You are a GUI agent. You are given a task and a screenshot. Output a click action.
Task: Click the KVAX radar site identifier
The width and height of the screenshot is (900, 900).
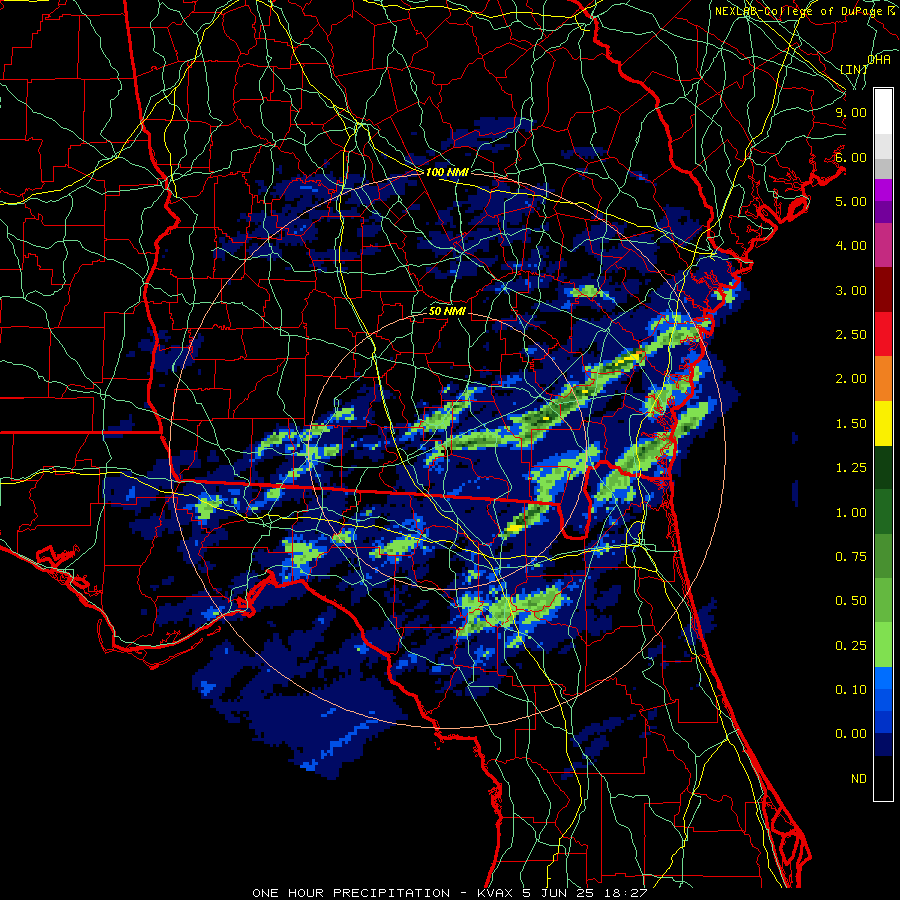pos(496,893)
